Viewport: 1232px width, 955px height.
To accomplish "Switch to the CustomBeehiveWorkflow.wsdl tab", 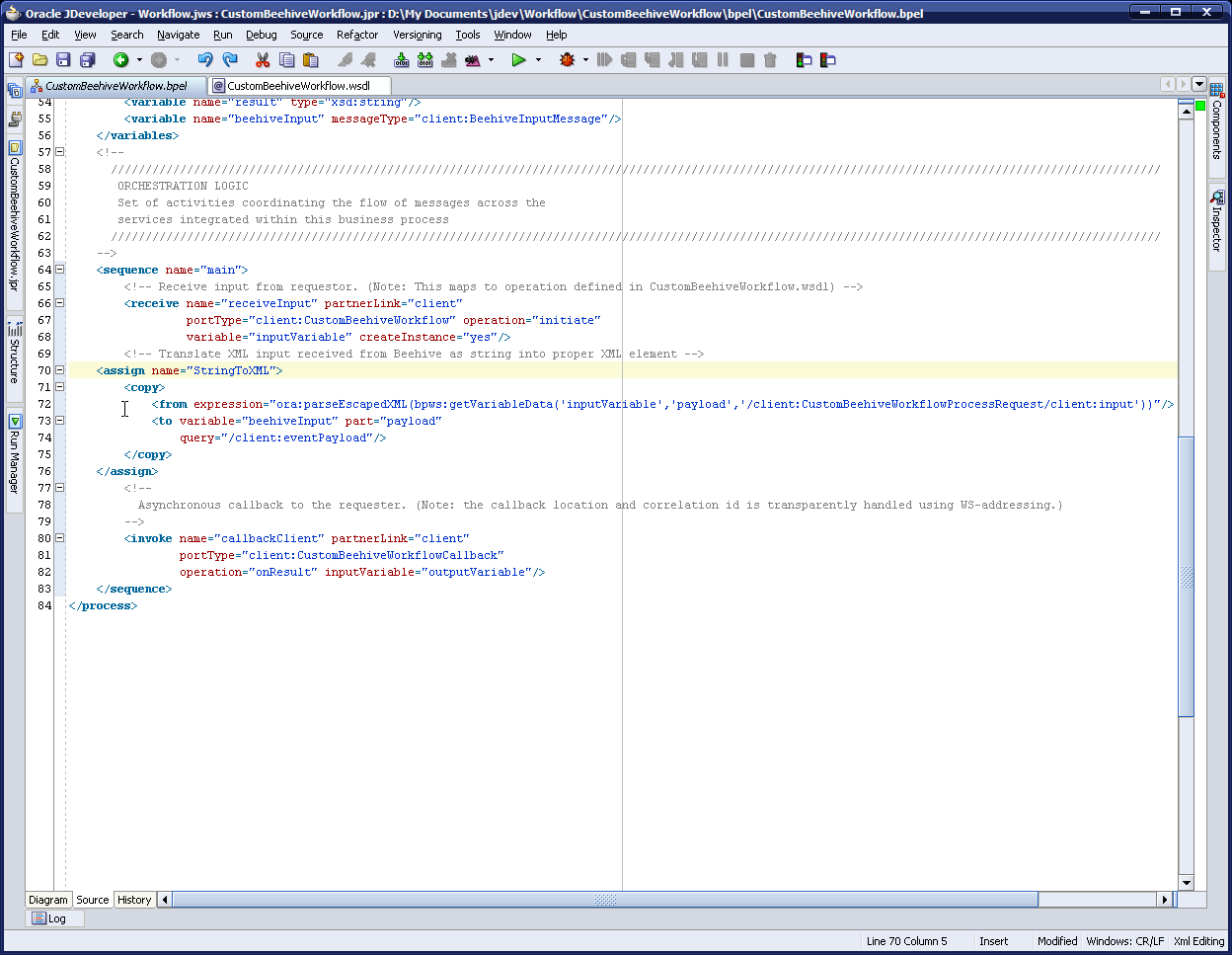I will click(x=300, y=85).
